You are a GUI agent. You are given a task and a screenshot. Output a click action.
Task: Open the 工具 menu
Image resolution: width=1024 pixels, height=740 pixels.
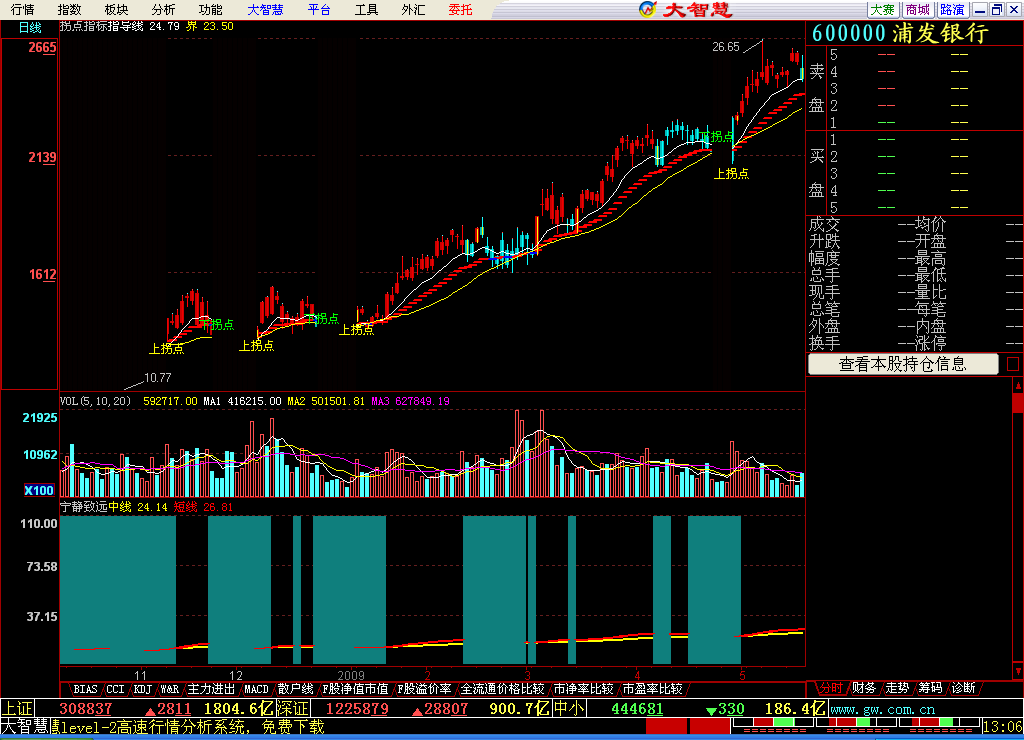[366, 10]
